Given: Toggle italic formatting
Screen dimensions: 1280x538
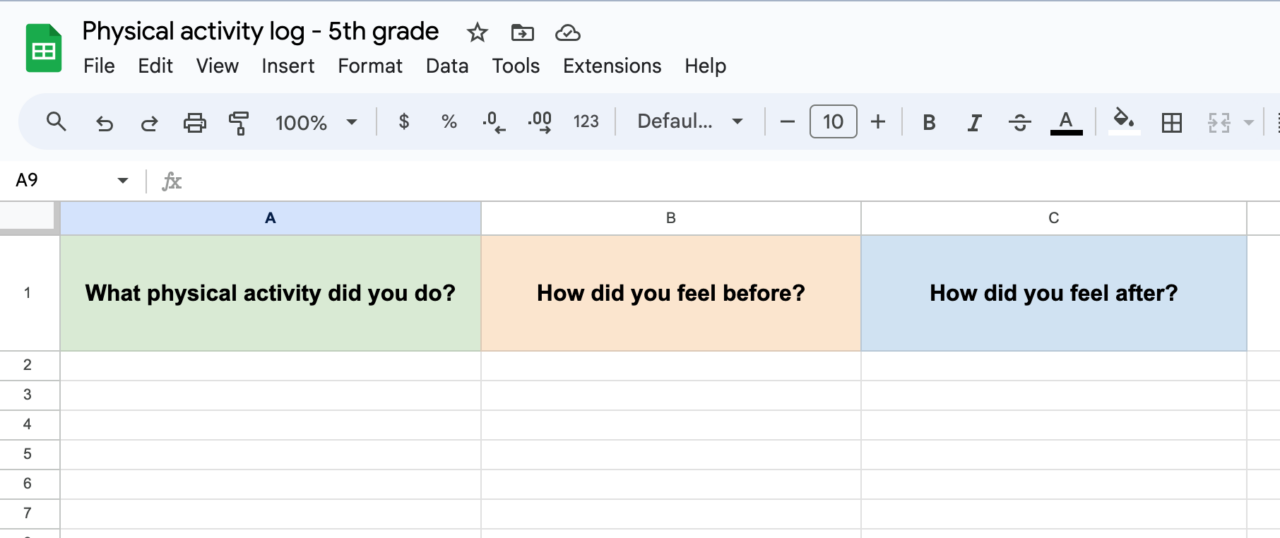Looking at the screenshot, I should click(x=974, y=122).
